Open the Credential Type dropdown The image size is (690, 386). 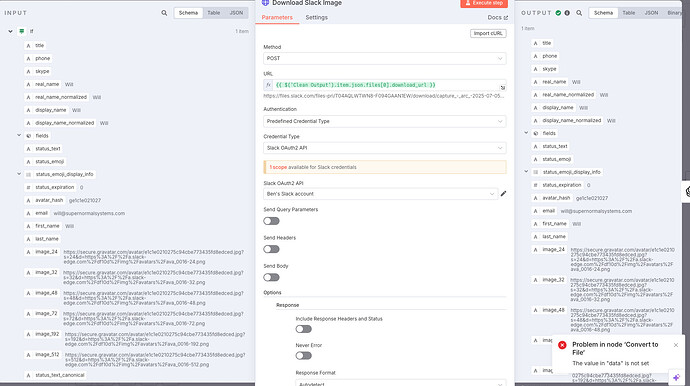click(385, 148)
